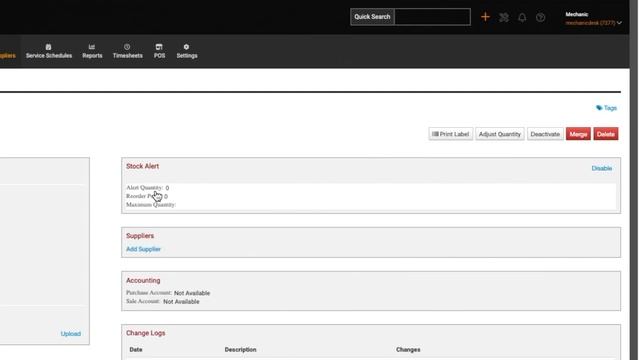
Task: Click the red Delete button
Action: (606, 134)
